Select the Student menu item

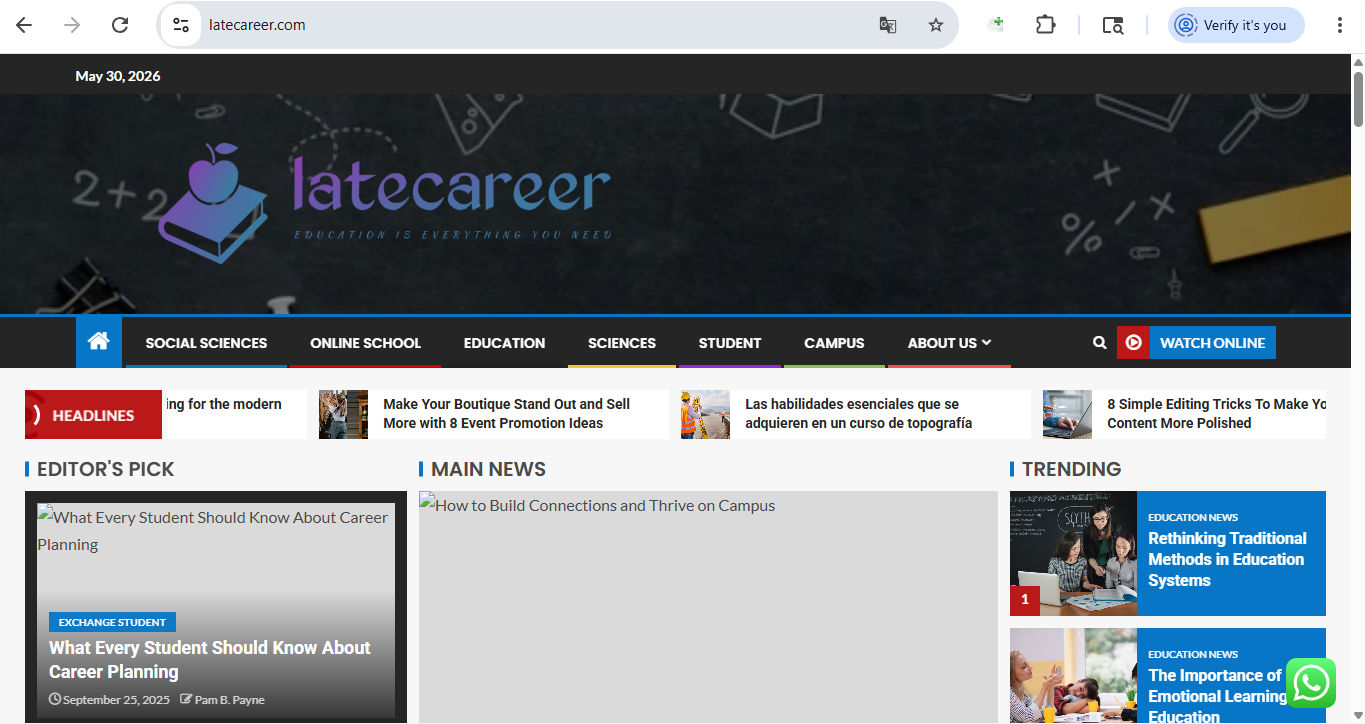tap(730, 342)
